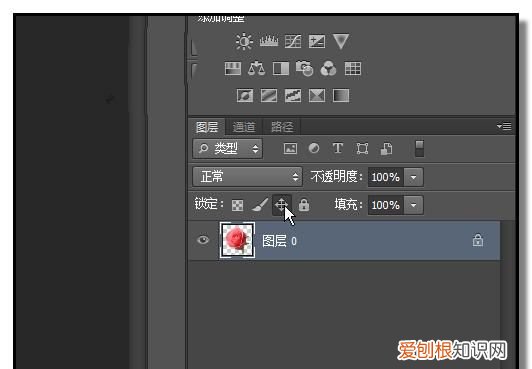This screenshot has width=532, height=369.
Task: Add a Hue/Saturation adjustment
Action: (233, 69)
